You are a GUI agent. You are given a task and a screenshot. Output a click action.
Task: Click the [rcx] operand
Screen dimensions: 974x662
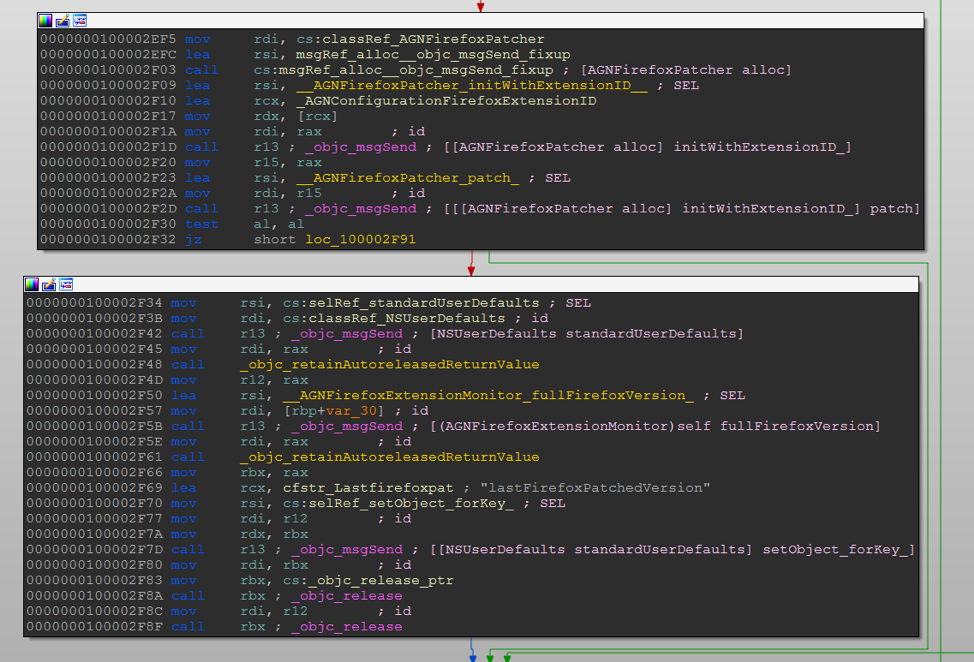pos(317,116)
